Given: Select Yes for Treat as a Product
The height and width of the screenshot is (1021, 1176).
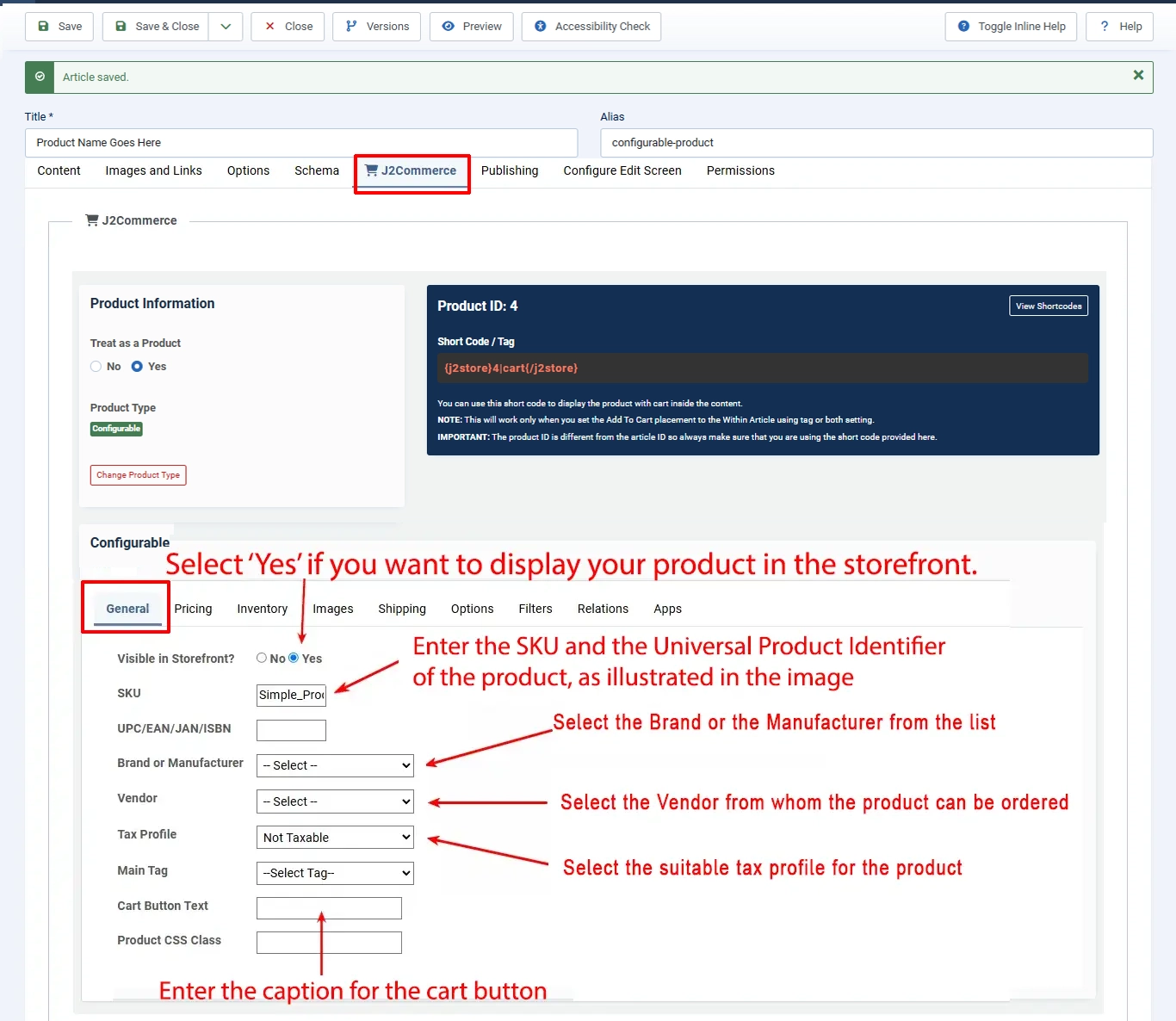Looking at the screenshot, I should [137, 367].
